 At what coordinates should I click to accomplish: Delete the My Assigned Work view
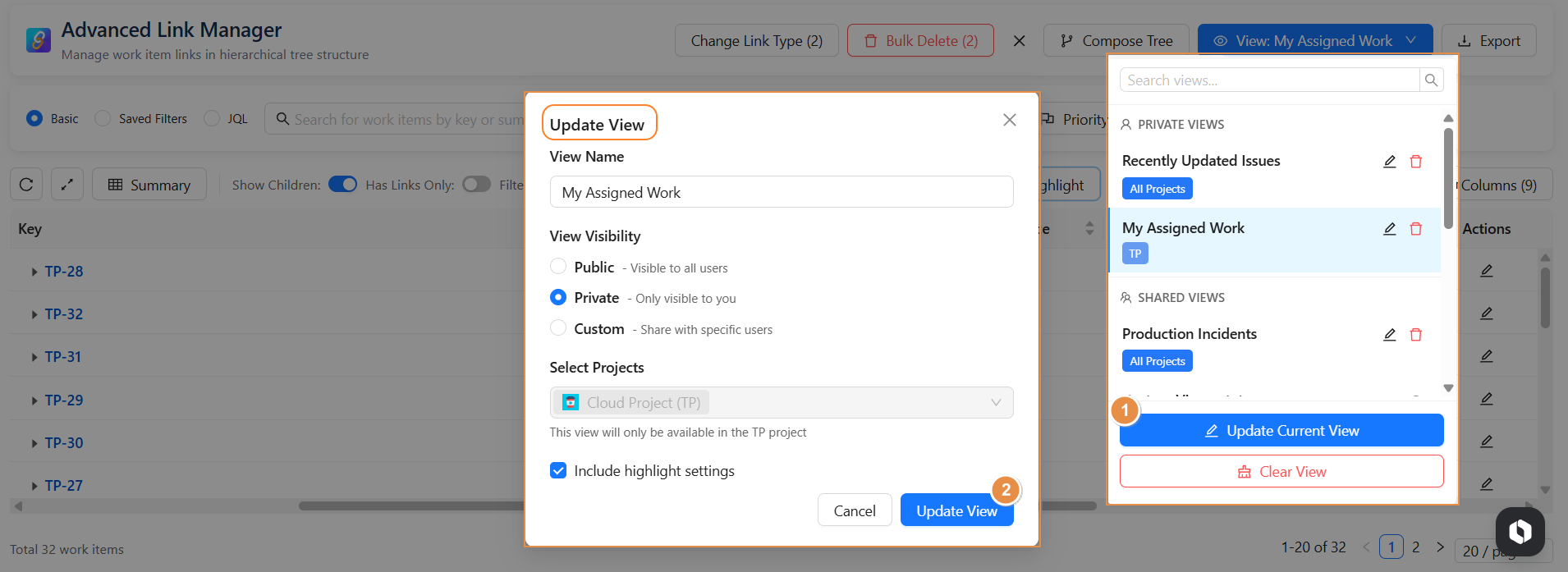click(x=1416, y=229)
